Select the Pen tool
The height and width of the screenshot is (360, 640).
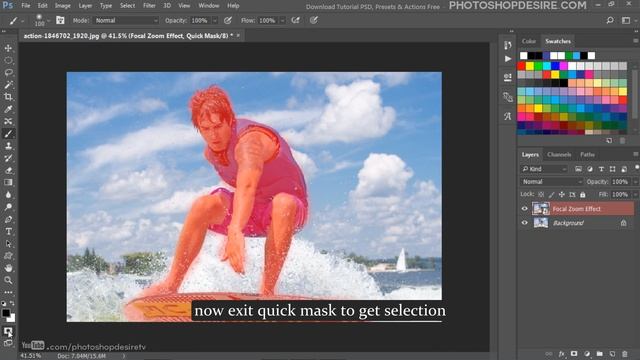click(x=8, y=219)
